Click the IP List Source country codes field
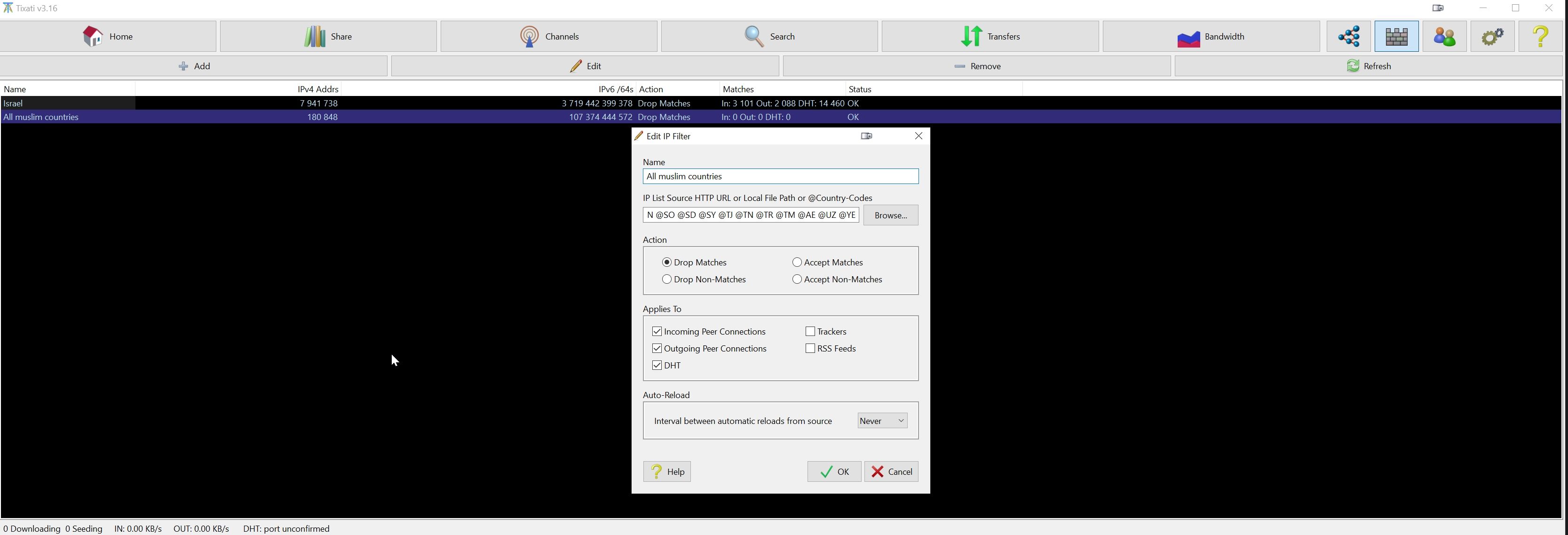 (x=751, y=215)
